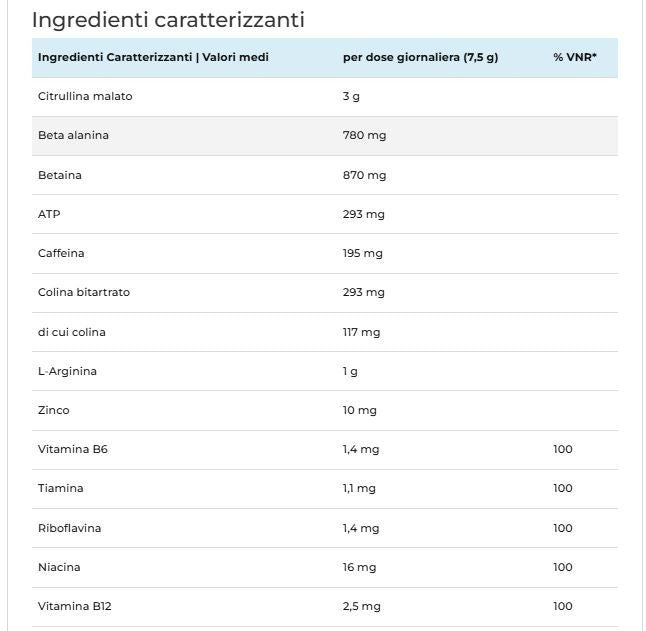The height and width of the screenshot is (631, 646).
Task: Select the 'di cui colina' text
Action: point(71,332)
